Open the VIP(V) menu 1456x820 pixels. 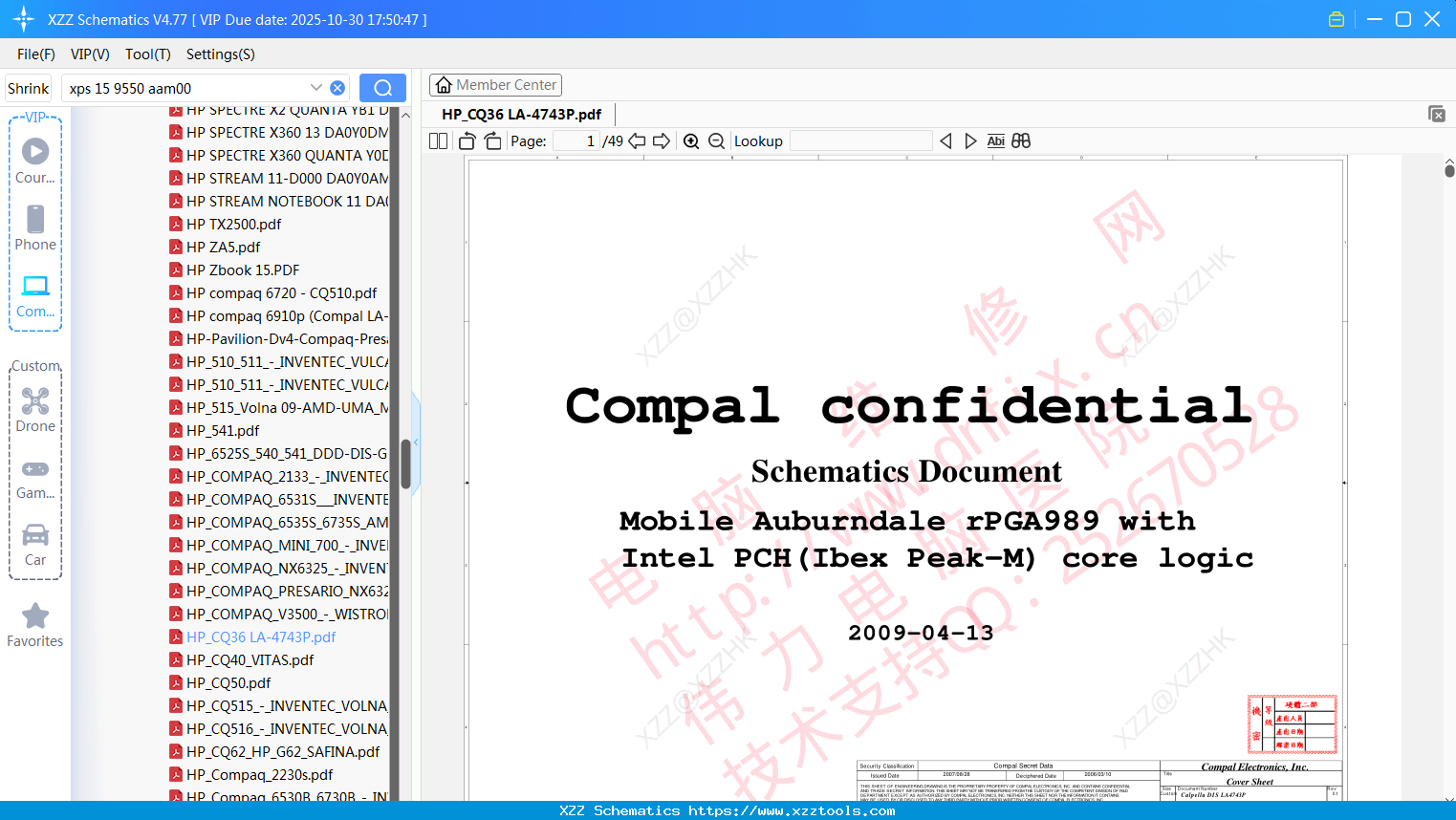[x=90, y=54]
